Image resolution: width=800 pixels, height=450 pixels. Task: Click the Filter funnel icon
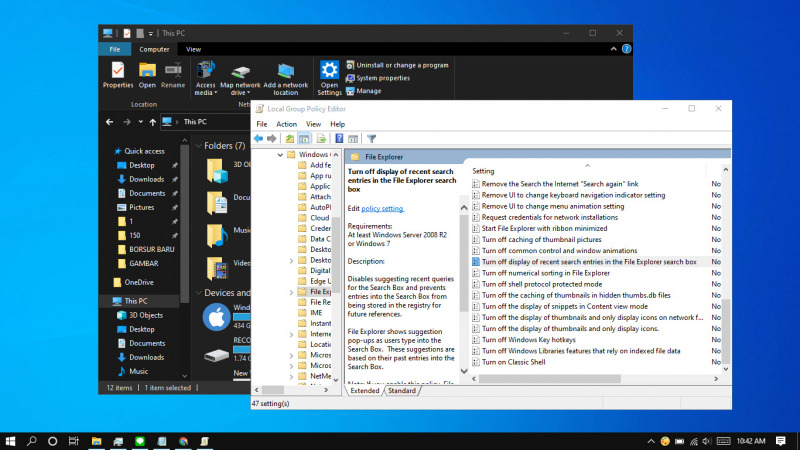(x=371, y=139)
